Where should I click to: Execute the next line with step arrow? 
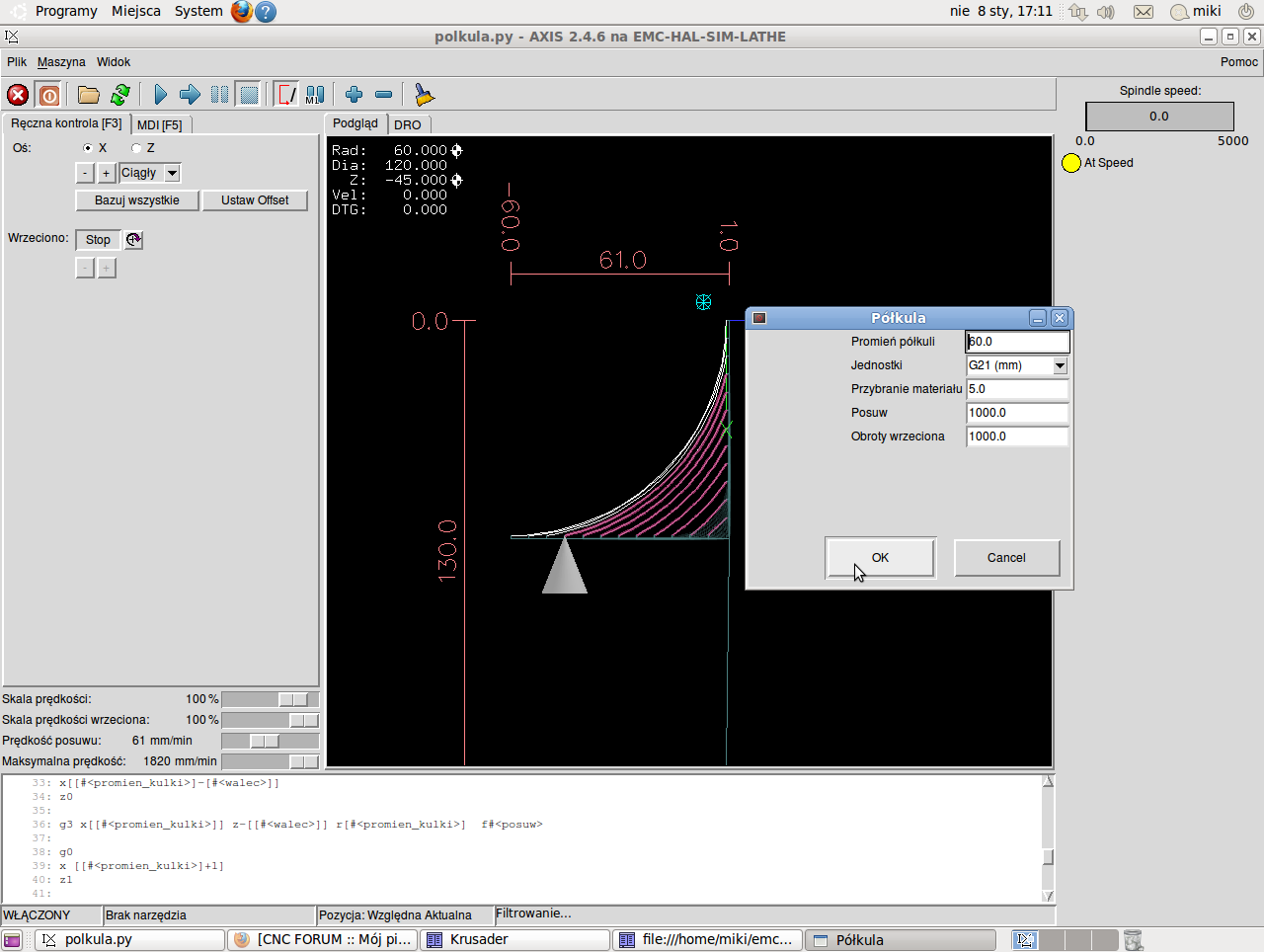(x=190, y=95)
